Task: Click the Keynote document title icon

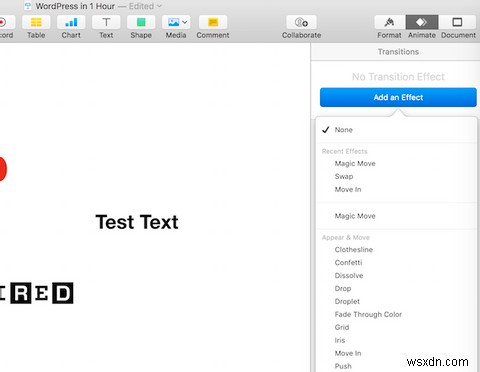Action: tap(28, 6)
